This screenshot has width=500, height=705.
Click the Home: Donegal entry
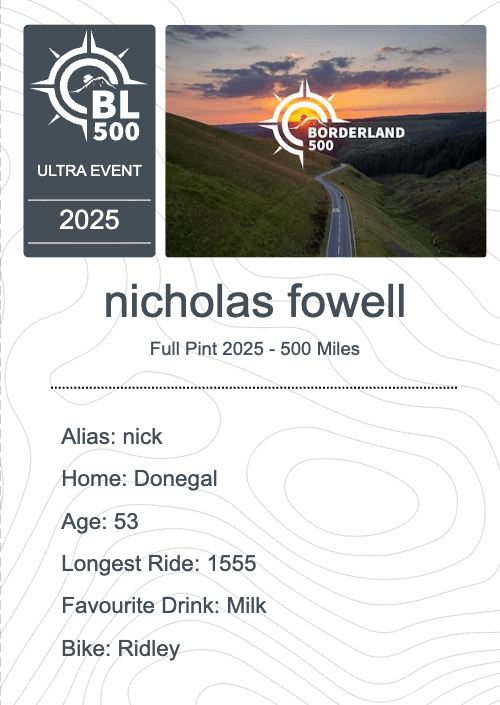click(x=139, y=478)
